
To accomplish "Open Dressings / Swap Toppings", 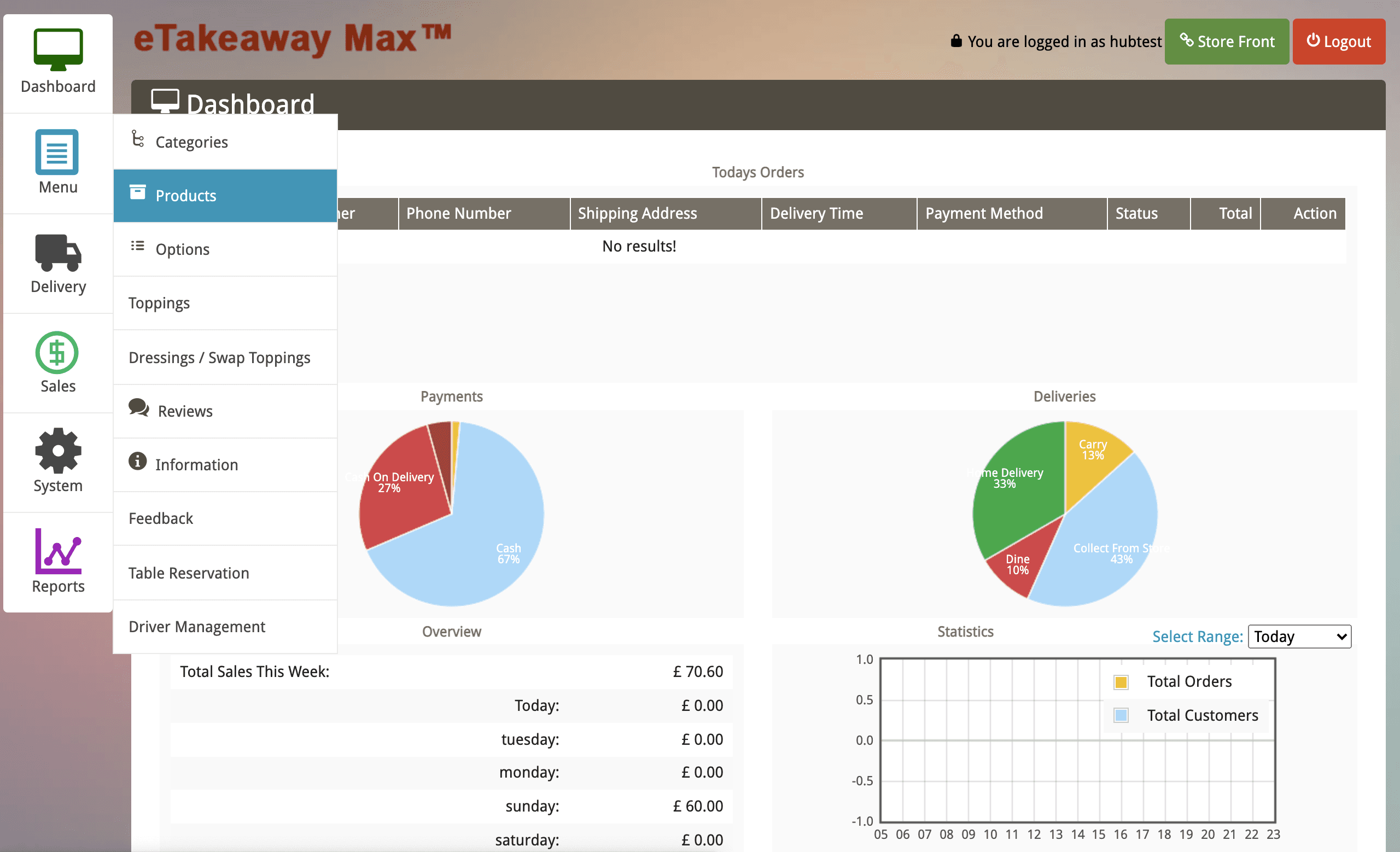I will [219, 357].
